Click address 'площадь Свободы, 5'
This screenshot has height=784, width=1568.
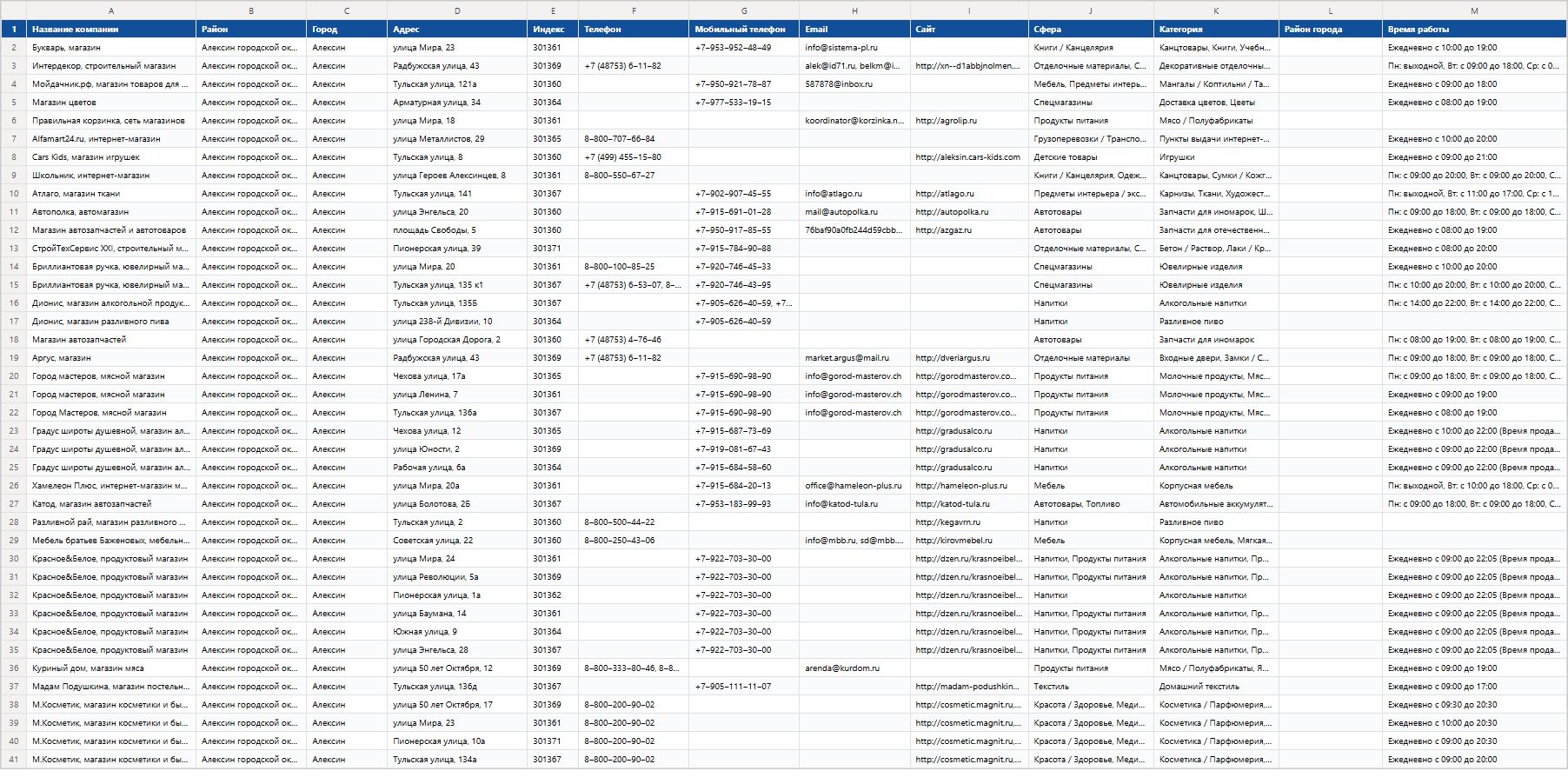tap(457, 230)
